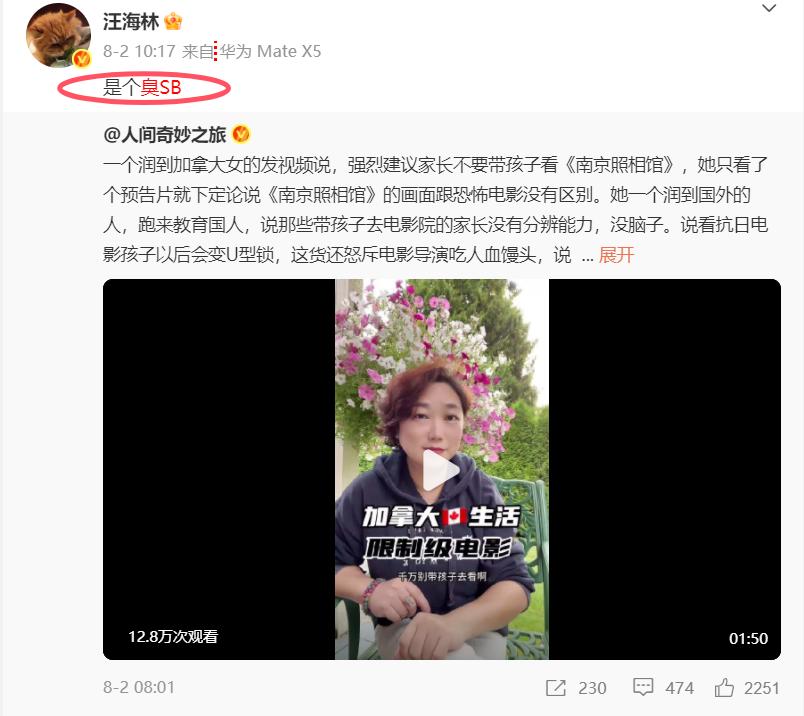Click verified badge next to 人间奇妙之旅
Image resolution: width=804 pixels, height=716 pixels.
[241, 134]
